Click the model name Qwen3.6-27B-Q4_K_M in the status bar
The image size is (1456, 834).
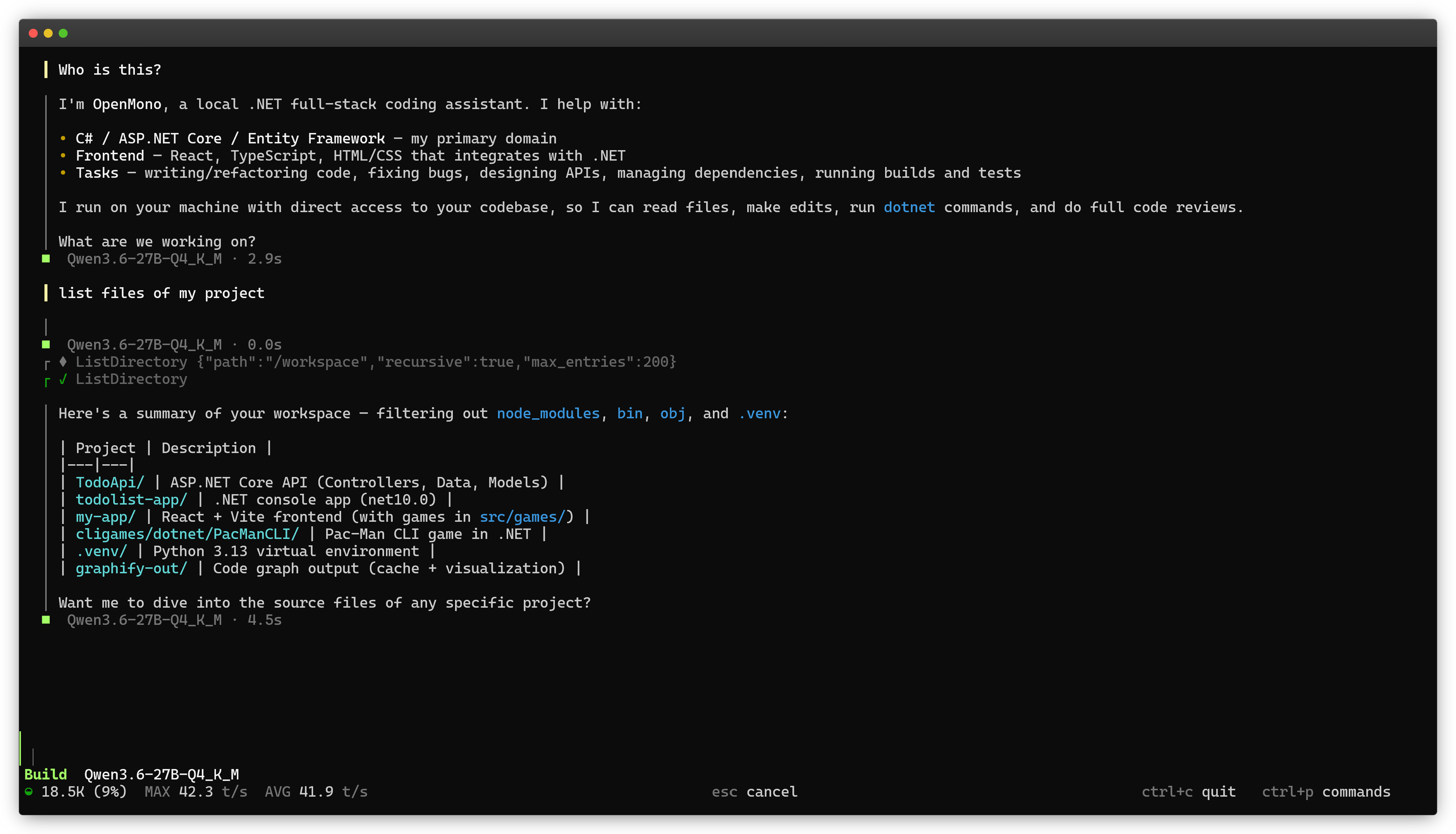pyautogui.click(x=161, y=775)
